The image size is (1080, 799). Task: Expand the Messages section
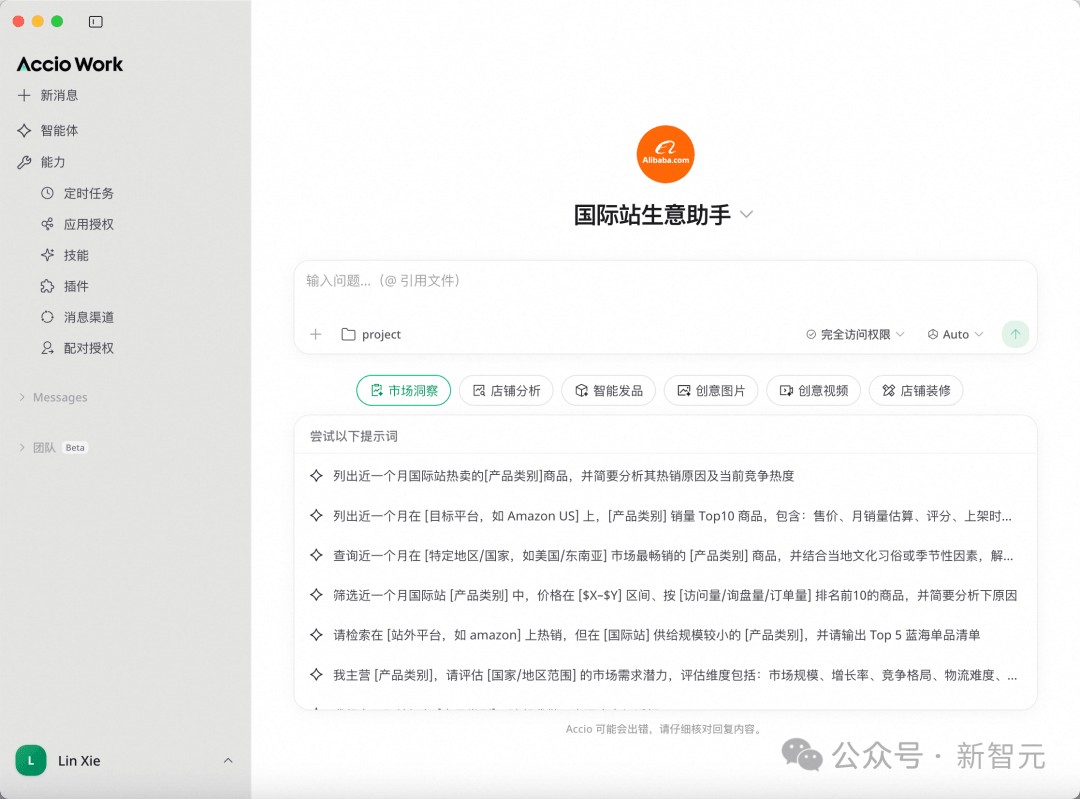(x=59, y=397)
